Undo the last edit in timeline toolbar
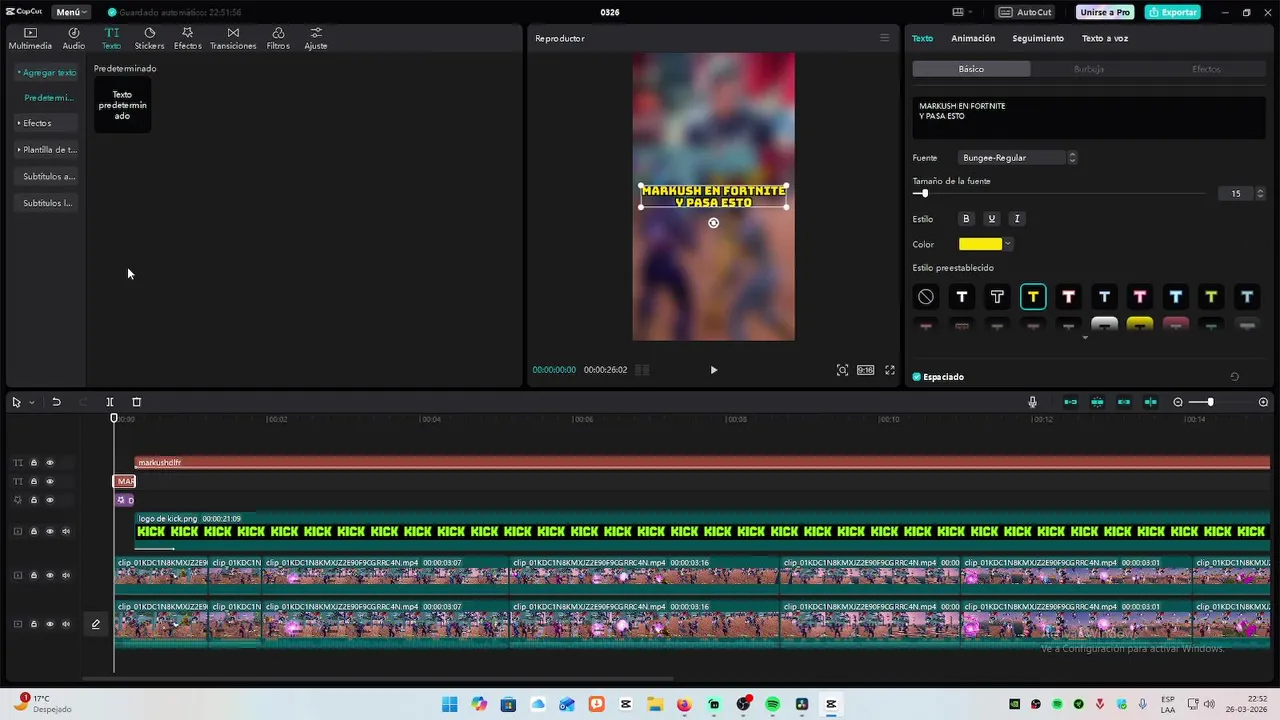The width and height of the screenshot is (1280, 720). (x=56, y=402)
